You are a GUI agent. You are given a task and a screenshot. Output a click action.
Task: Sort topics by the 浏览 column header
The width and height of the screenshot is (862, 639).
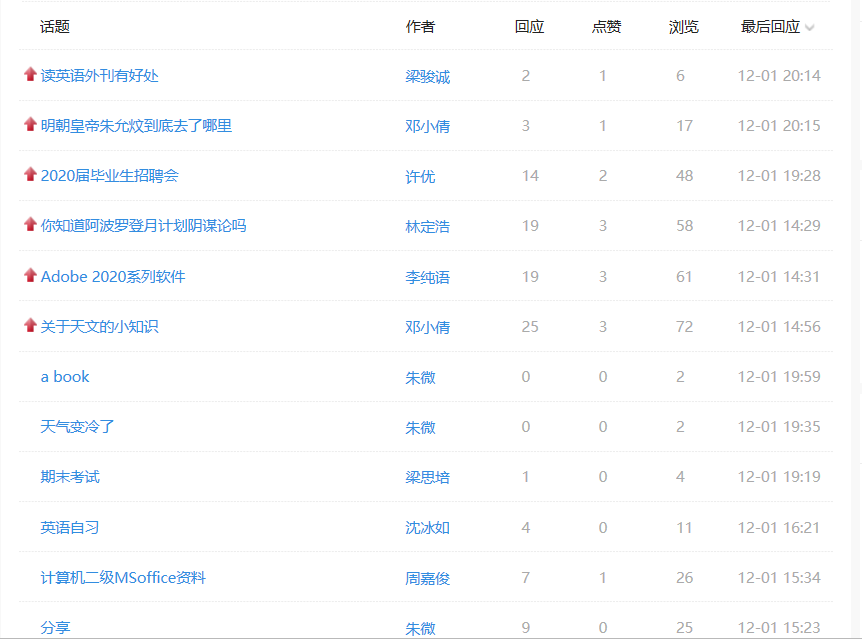[683, 27]
